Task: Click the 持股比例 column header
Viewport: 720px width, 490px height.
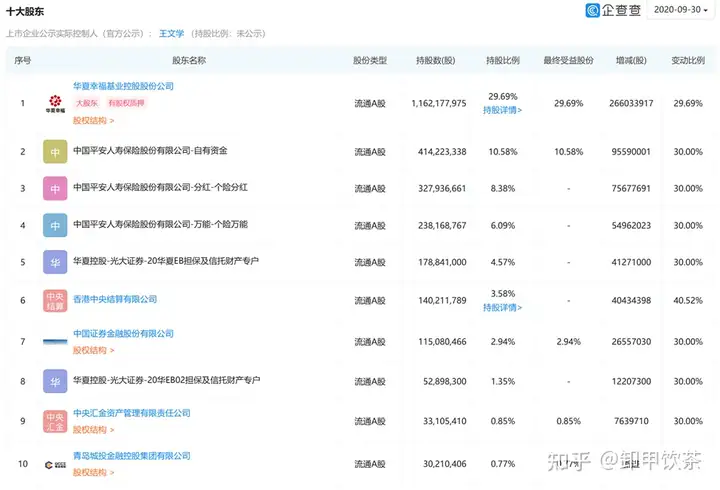Action: pos(503,60)
